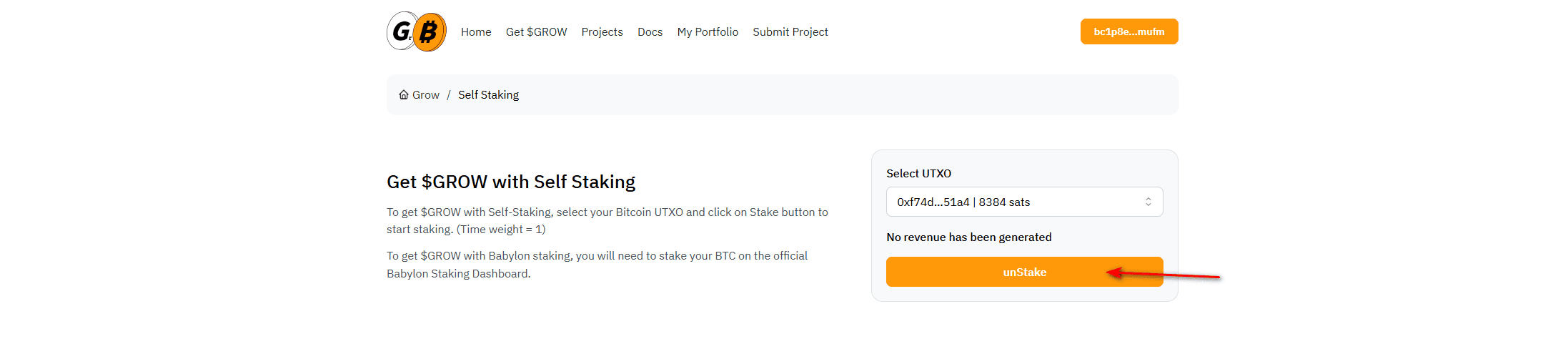This screenshot has height=349, width=1568.
Task: Go to My Portfolio
Action: pos(708,31)
